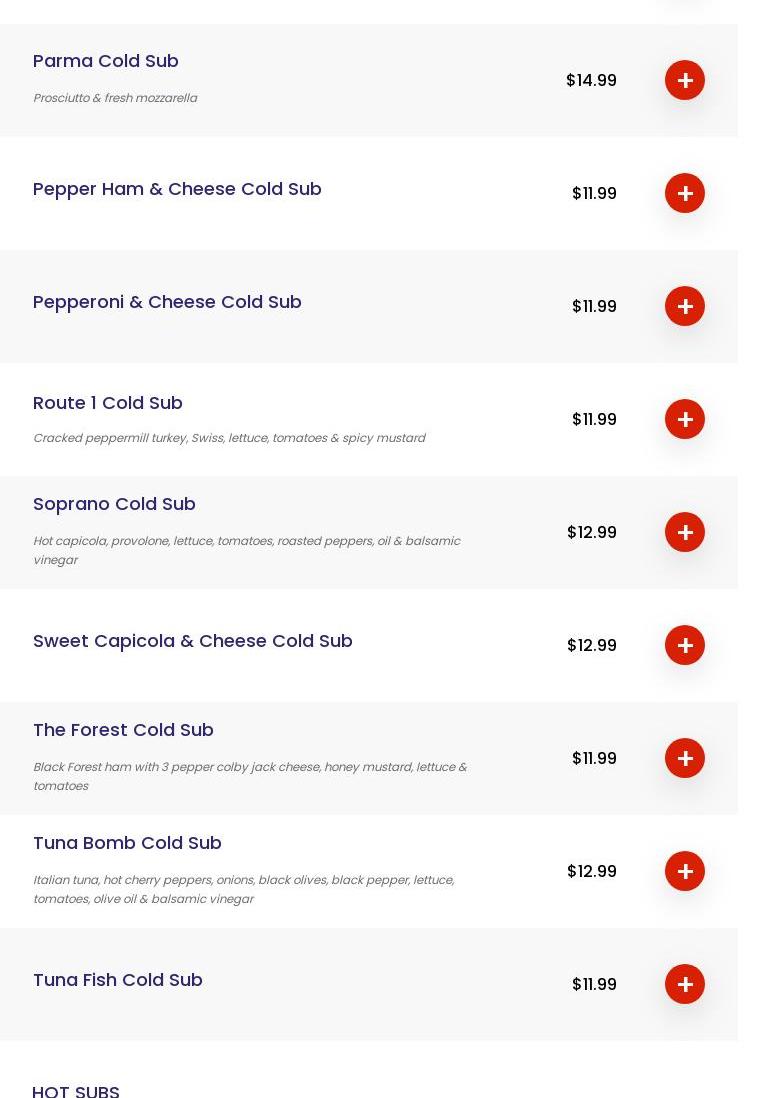Open Pepperoni & Cheese Cold Sub title

[x=167, y=302]
